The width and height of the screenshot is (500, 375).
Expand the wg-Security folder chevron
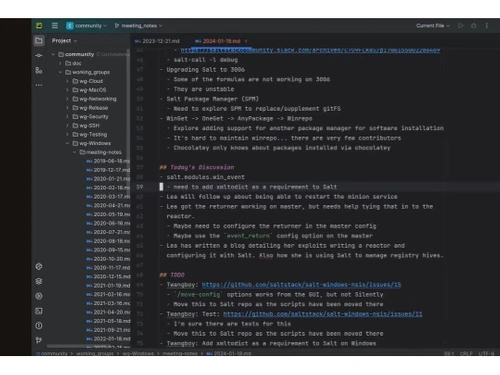(67, 117)
